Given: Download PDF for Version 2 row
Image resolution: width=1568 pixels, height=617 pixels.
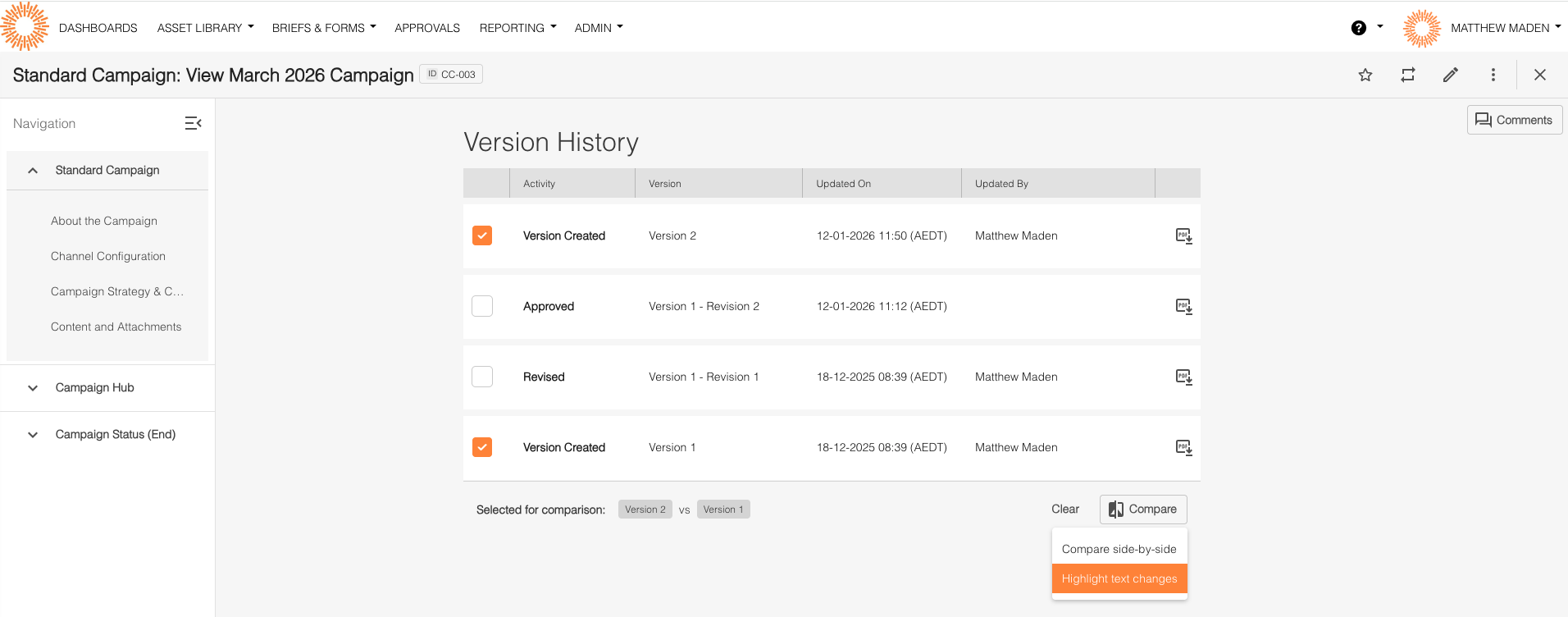Looking at the screenshot, I should coord(1183,236).
